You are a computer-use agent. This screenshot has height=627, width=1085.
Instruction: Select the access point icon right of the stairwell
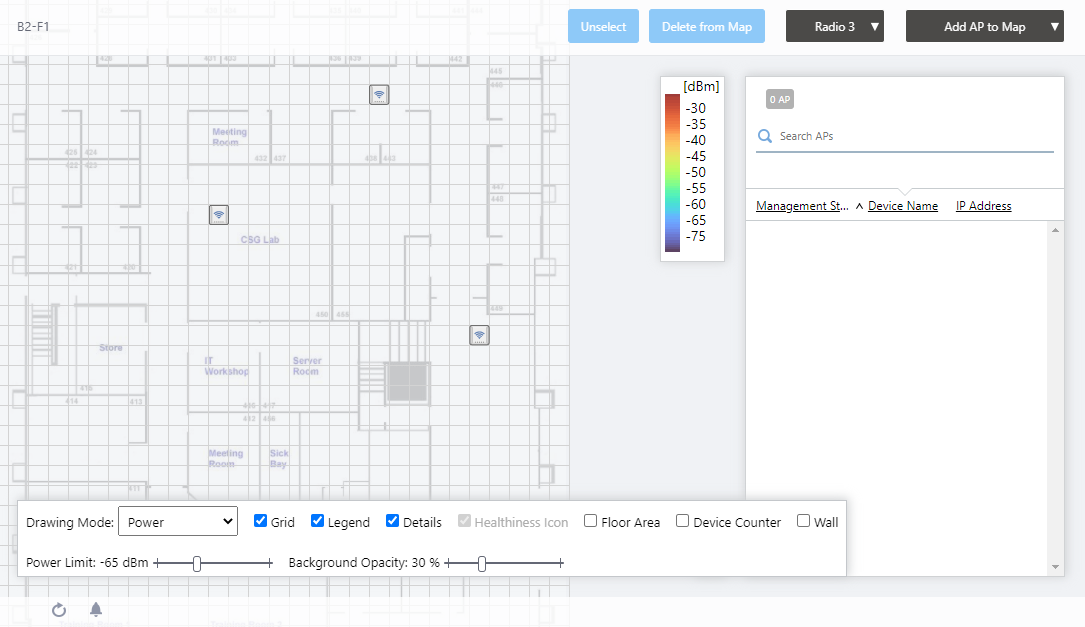(480, 336)
